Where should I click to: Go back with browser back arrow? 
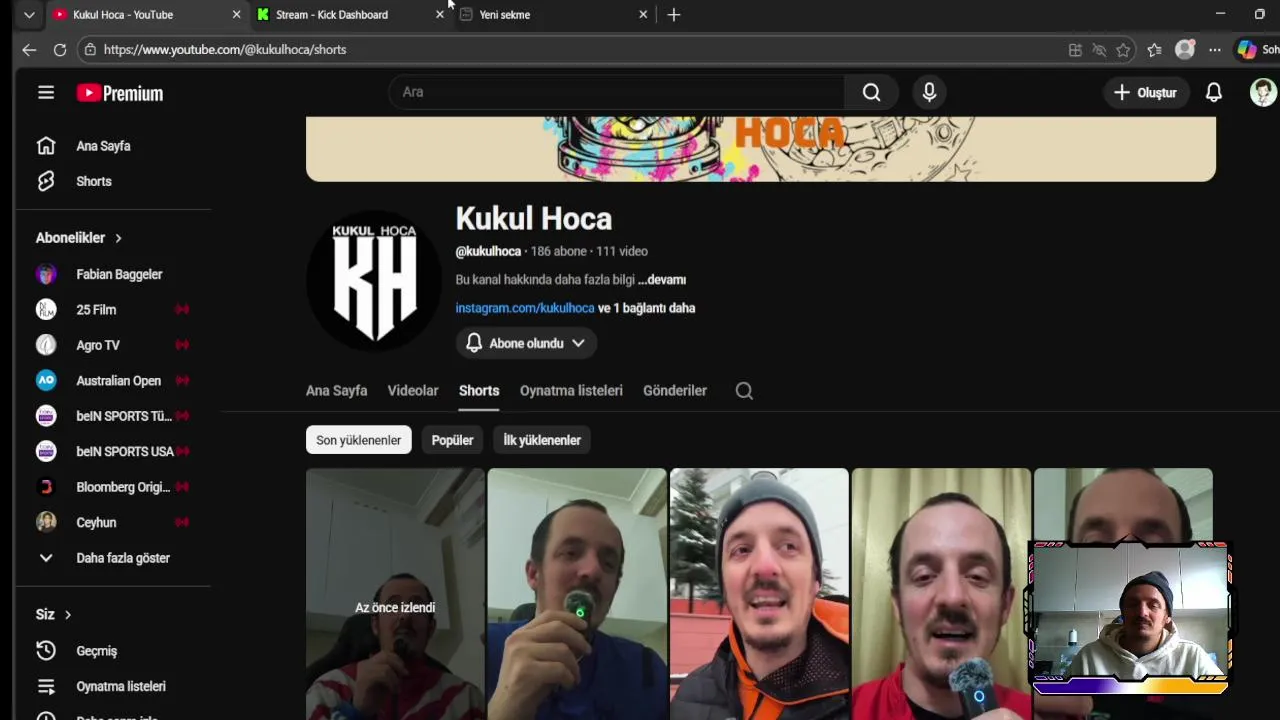coord(29,49)
